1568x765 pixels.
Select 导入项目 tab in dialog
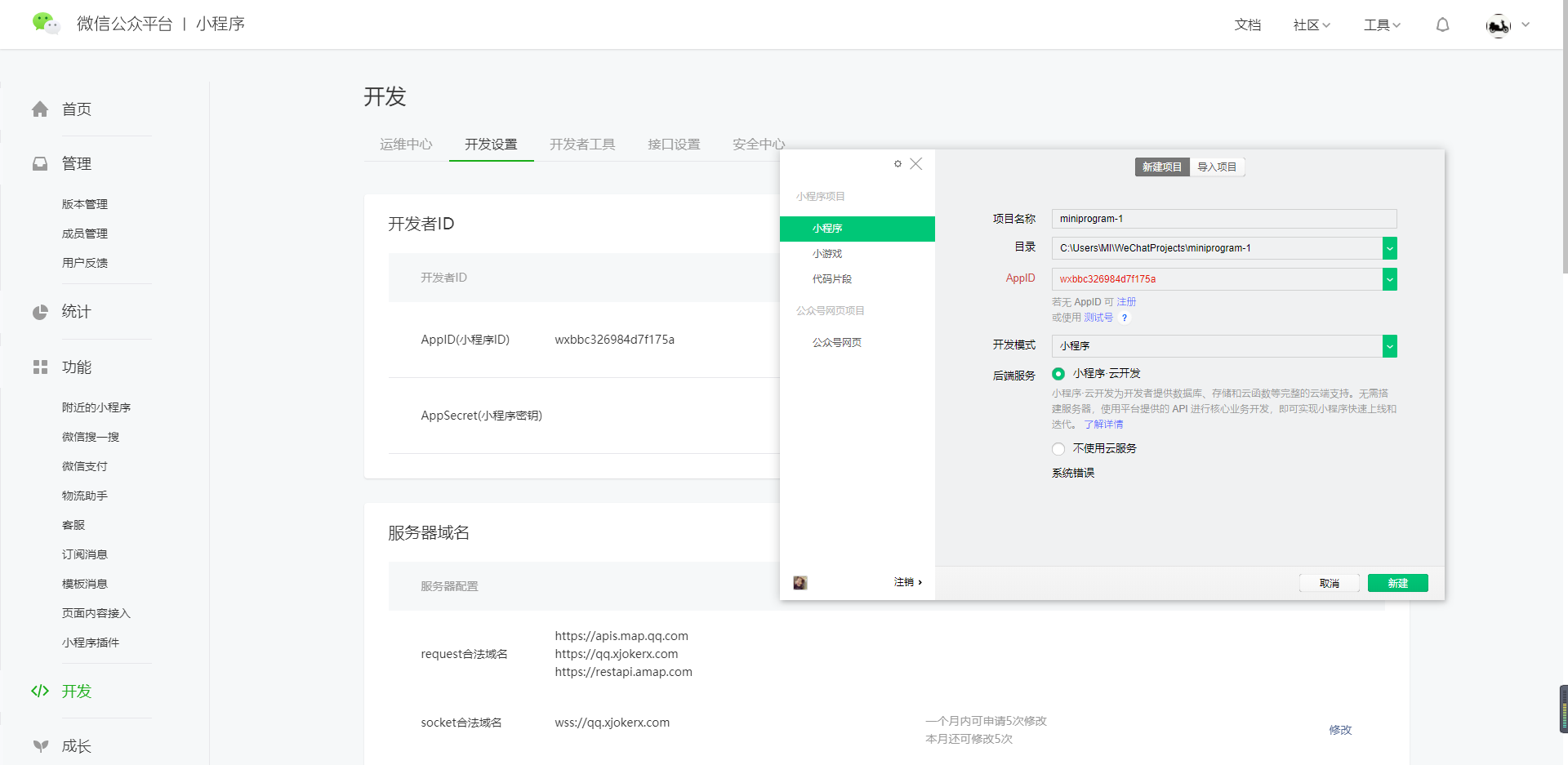tap(1217, 167)
